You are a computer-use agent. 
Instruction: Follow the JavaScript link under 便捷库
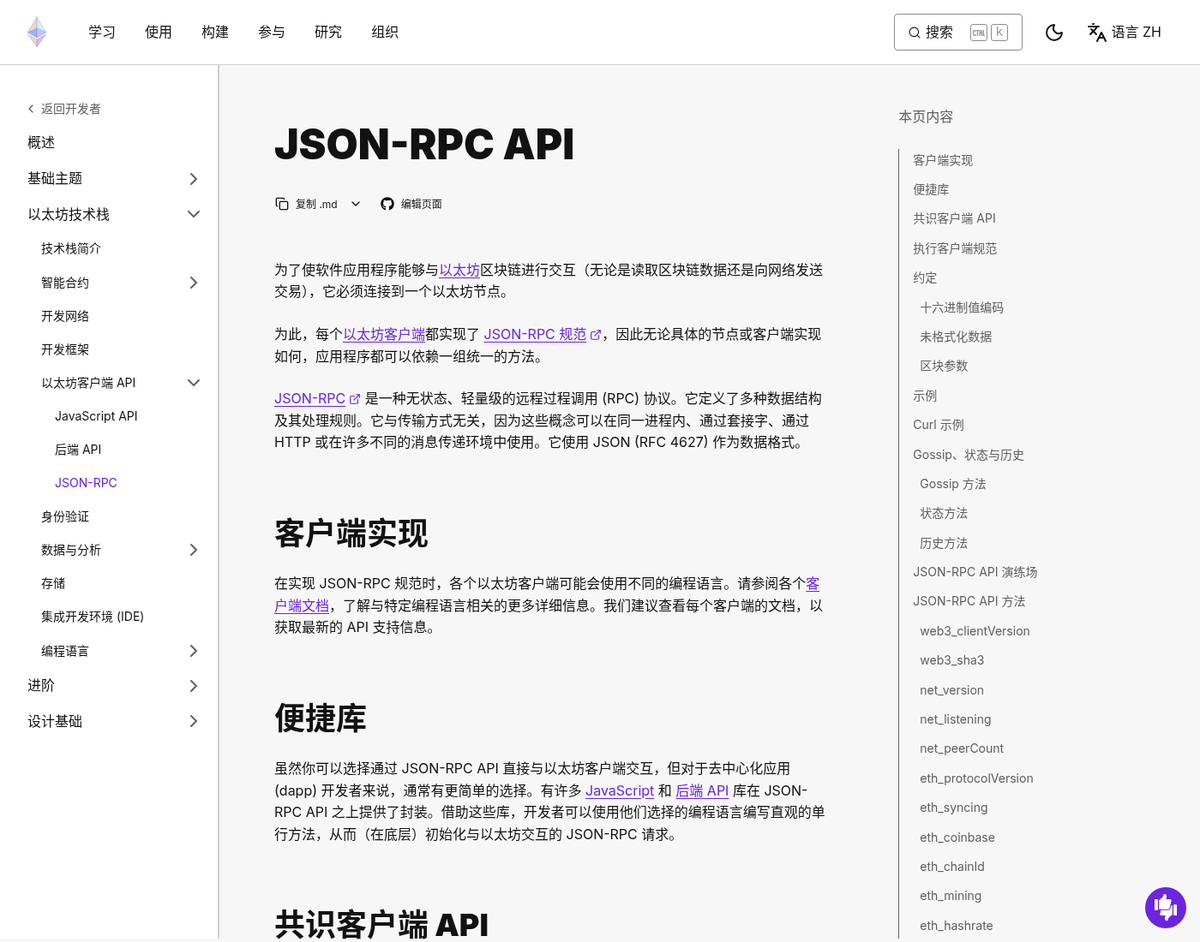click(620, 790)
